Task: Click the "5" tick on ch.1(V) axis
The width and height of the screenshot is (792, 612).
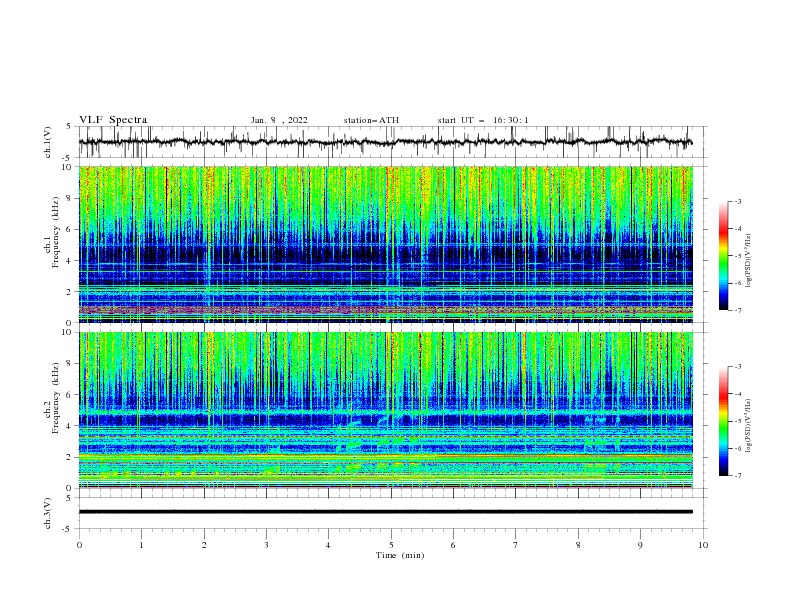Action: pos(69,127)
